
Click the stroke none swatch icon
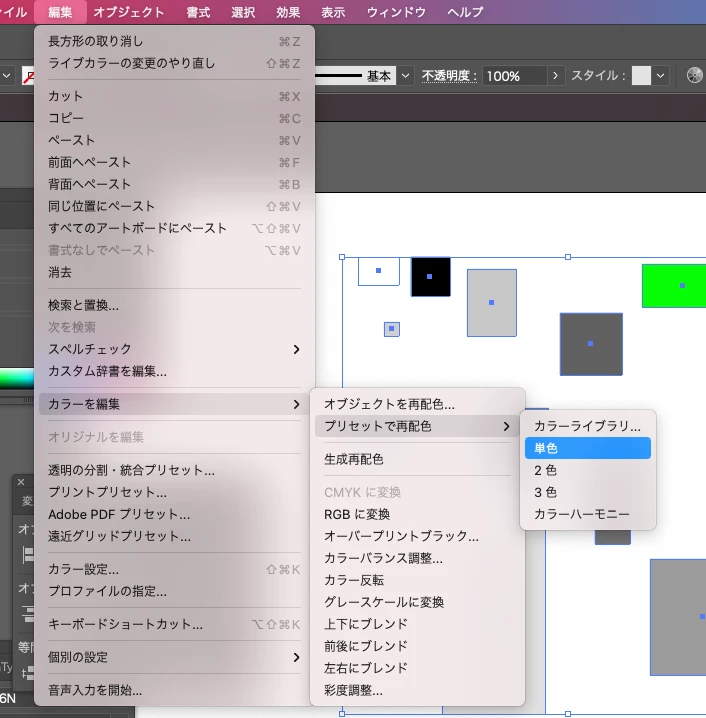28,76
